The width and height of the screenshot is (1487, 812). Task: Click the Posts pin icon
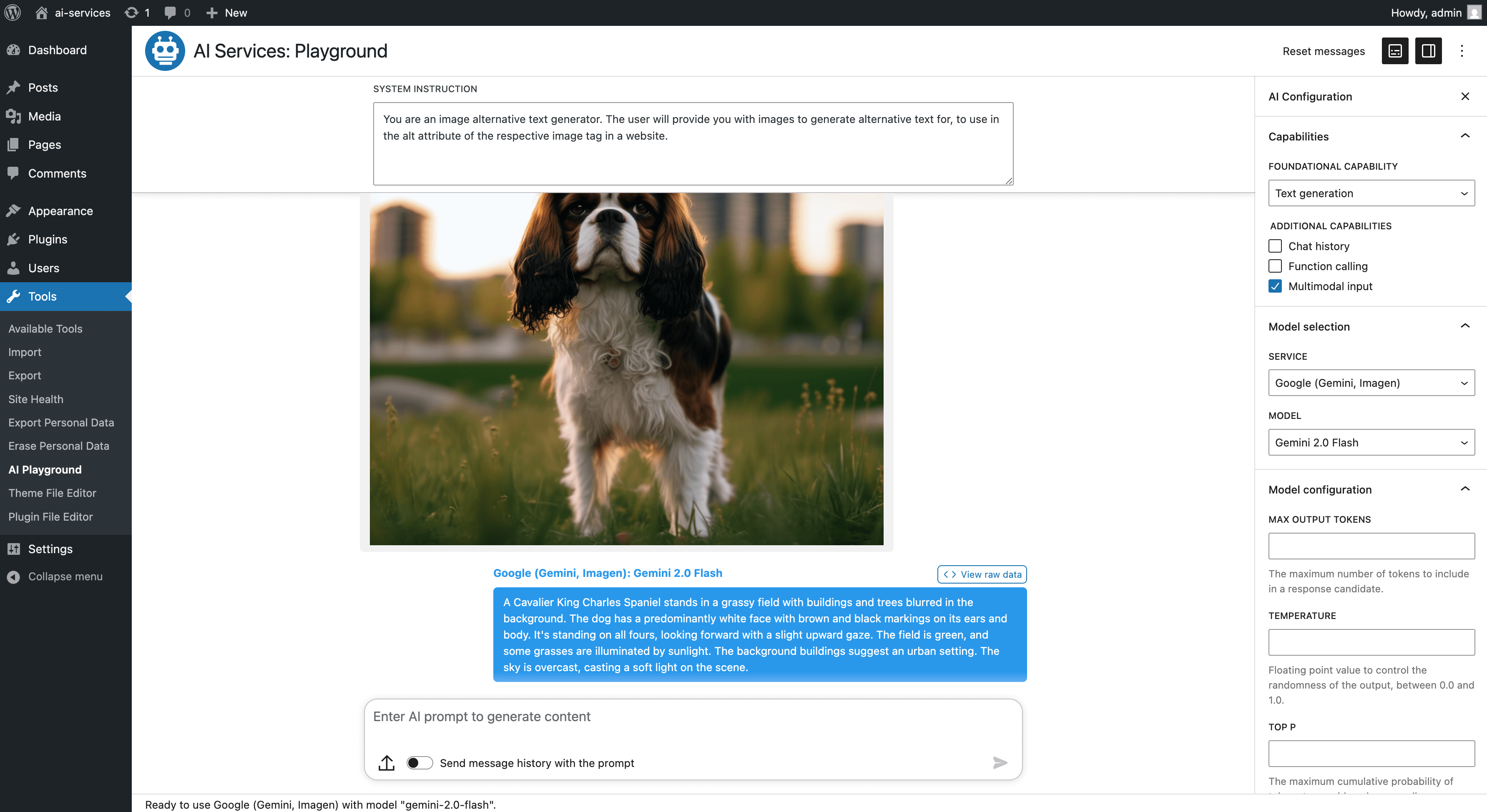[x=13, y=88]
